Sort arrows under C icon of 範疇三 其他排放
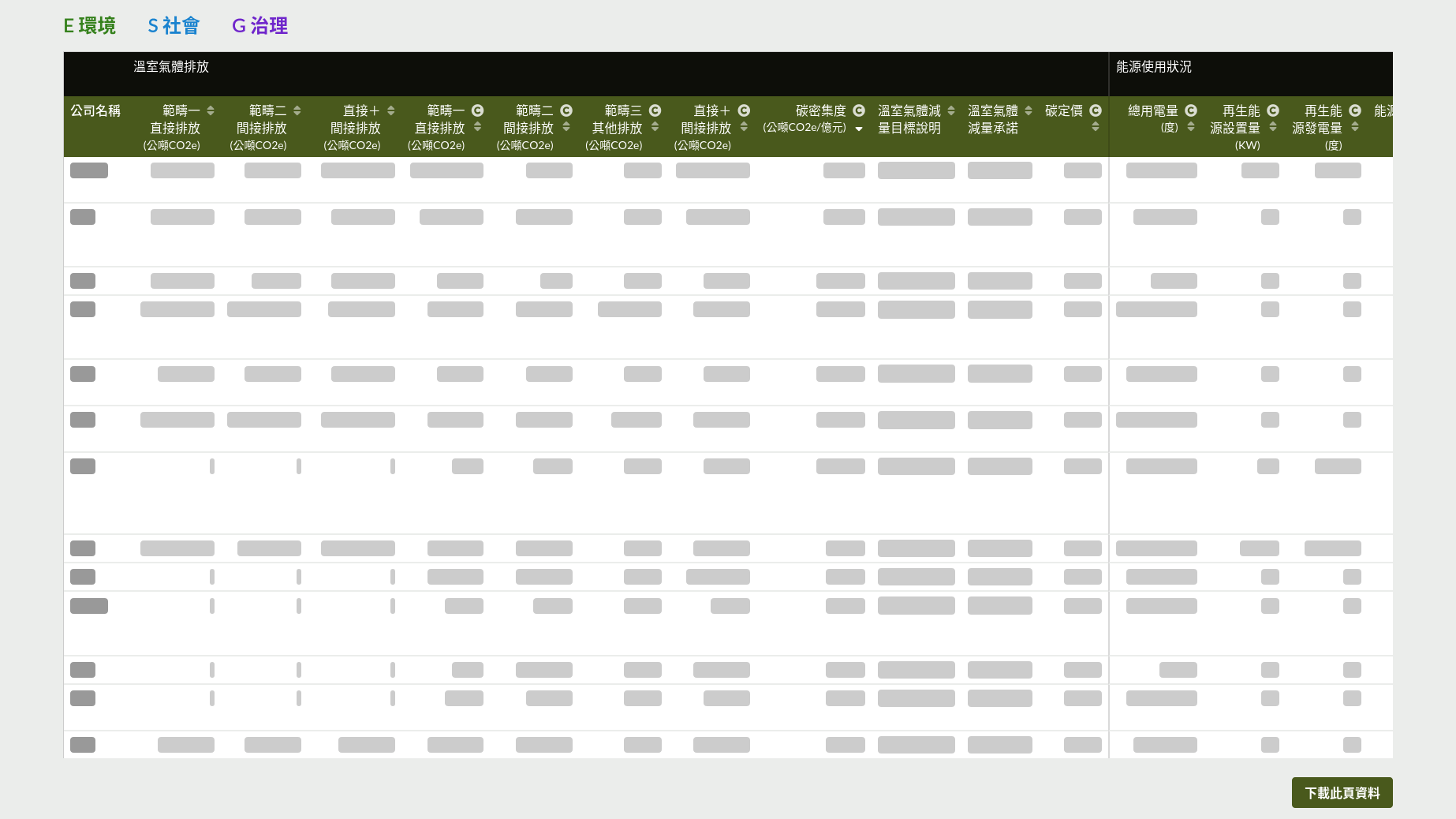 [655, 126]
